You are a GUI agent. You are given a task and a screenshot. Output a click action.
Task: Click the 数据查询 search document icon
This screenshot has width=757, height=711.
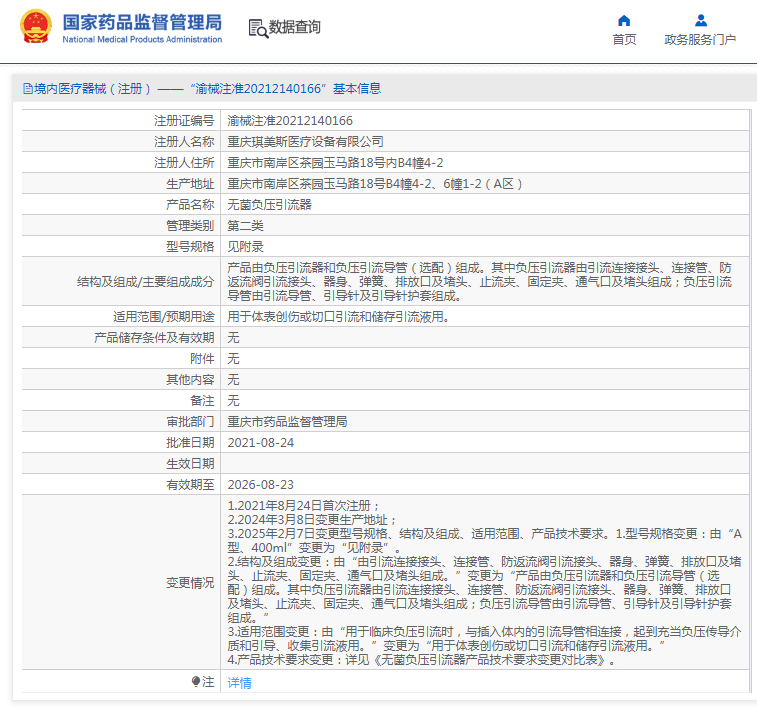pos(258,28)
